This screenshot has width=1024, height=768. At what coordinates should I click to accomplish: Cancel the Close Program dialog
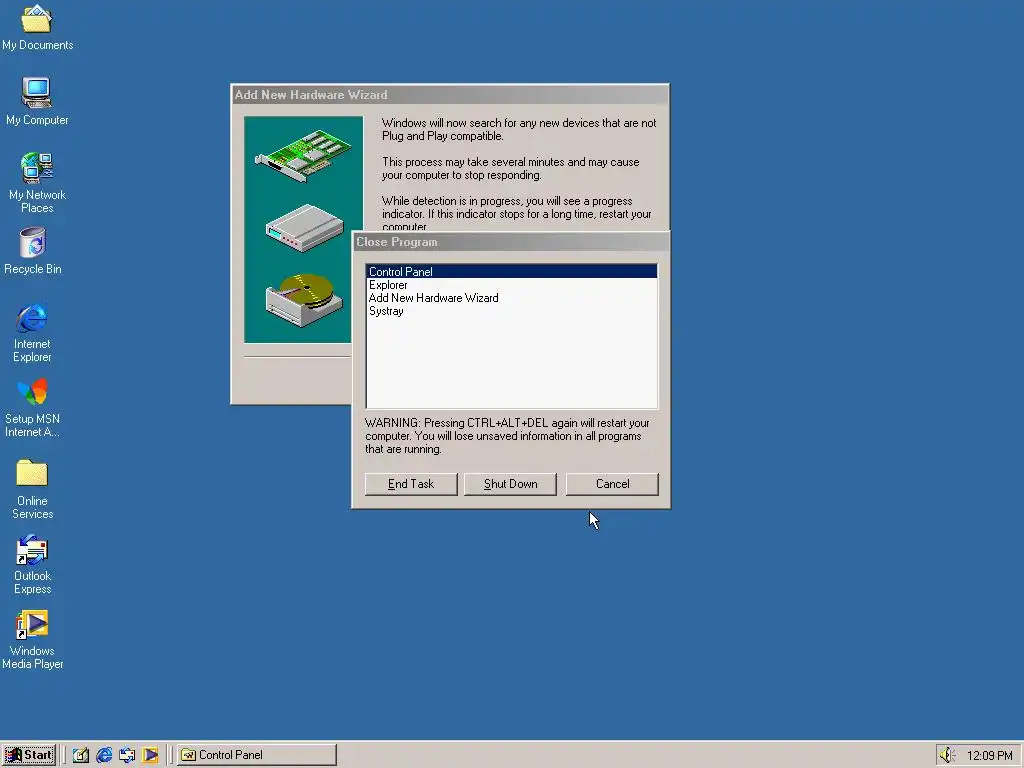tap(612, 484)
